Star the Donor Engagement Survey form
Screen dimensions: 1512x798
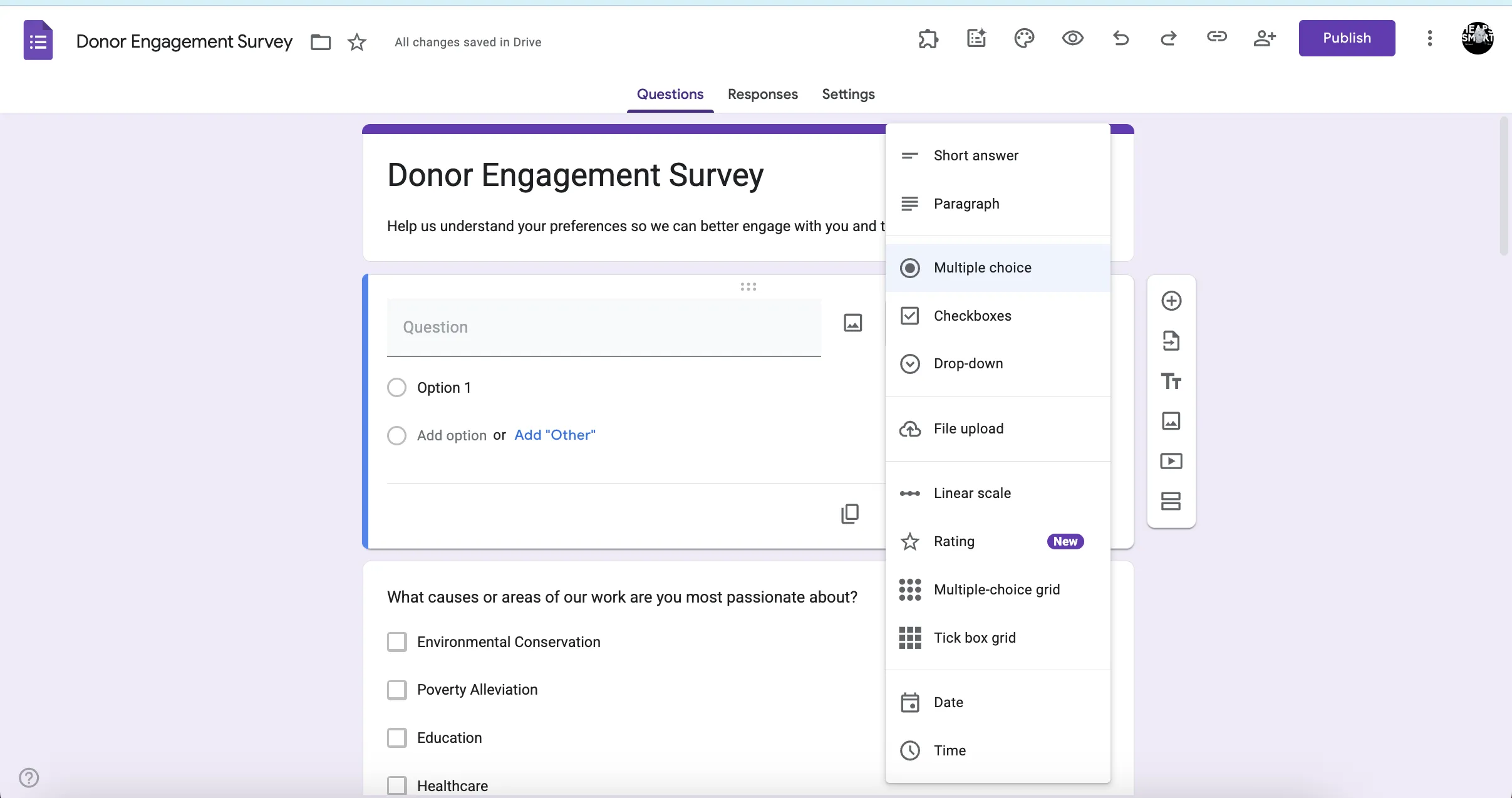[357, 42]
